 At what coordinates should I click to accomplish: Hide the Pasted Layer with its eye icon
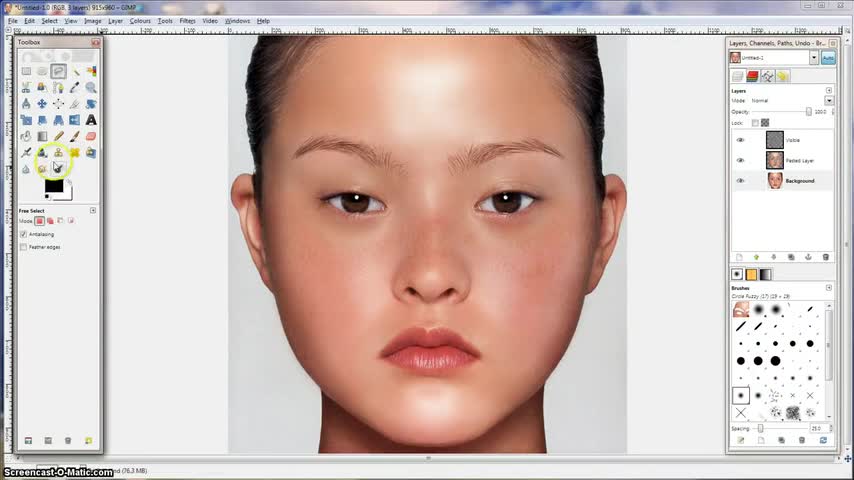point(740,160)
